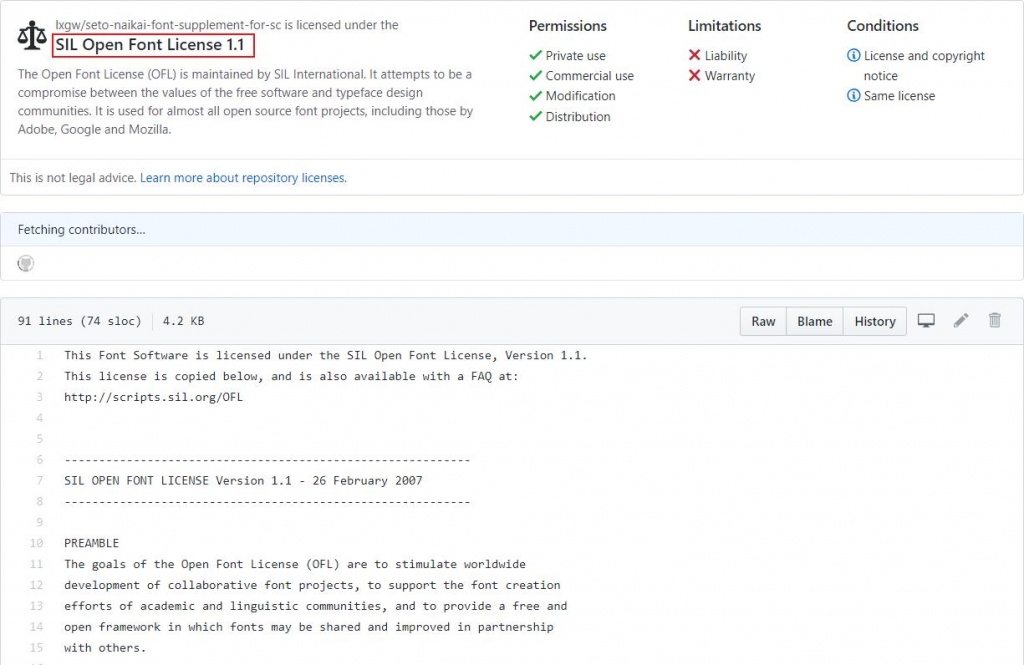The height and width of the screenshot is (665, 1024).
Task: View the file History
Action: [874, 321]
